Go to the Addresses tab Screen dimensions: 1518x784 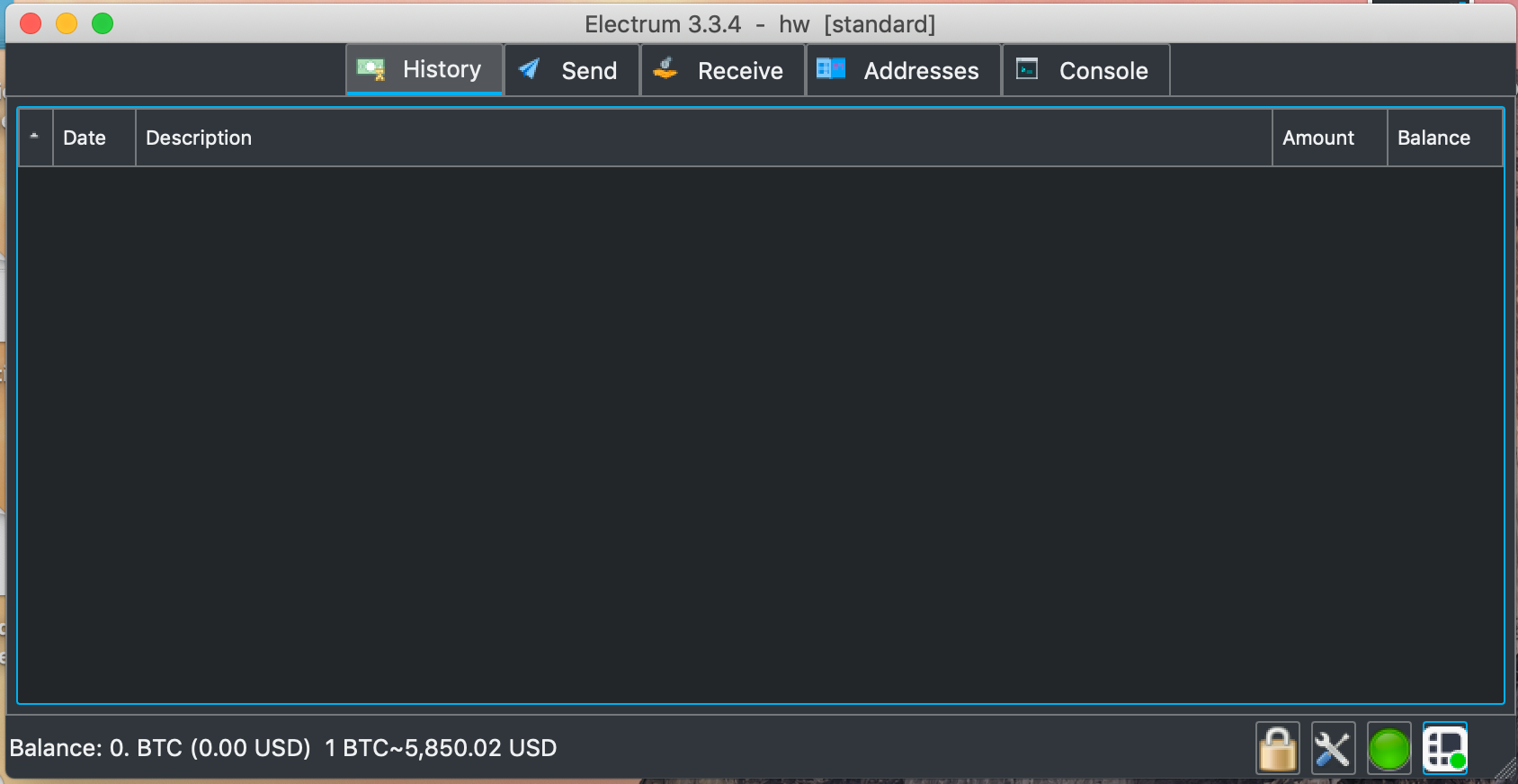point(904,70)
